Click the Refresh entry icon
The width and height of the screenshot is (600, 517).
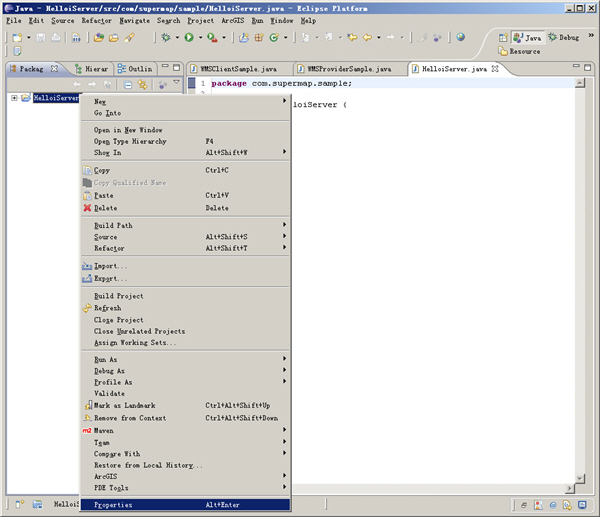click(x=86, y=308)
